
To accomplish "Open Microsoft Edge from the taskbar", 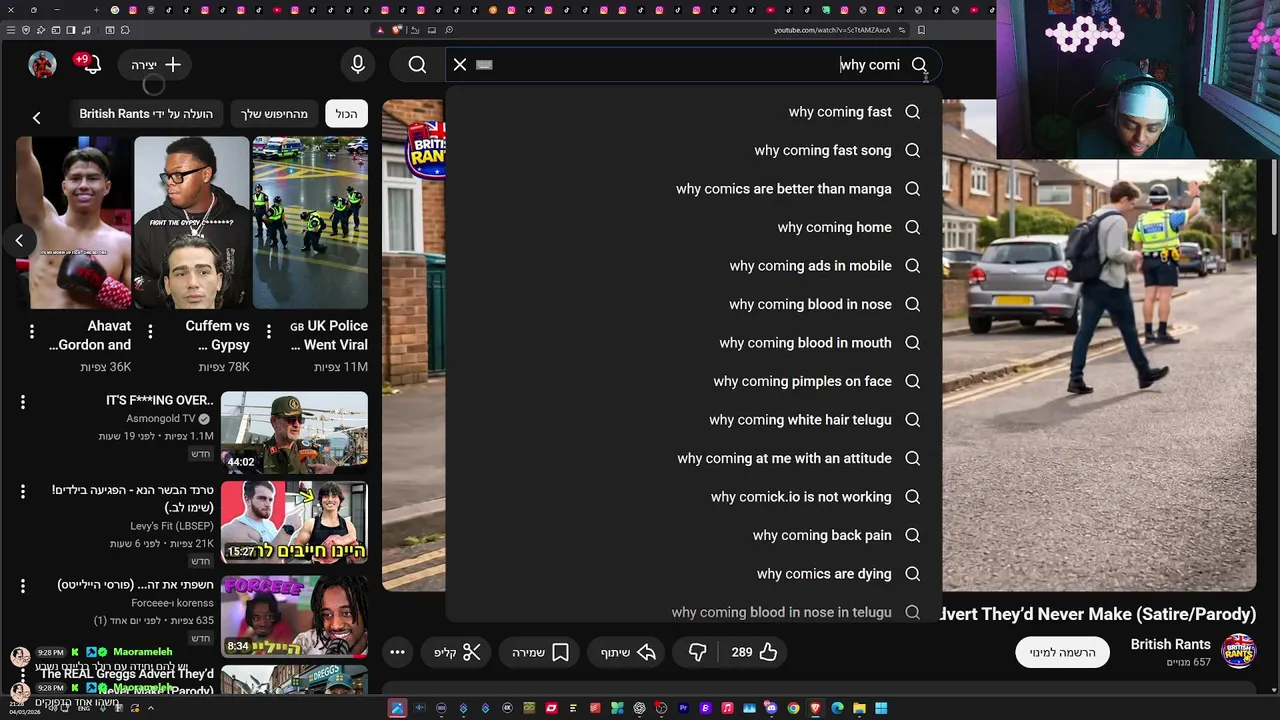I will [x=837, y=708].
